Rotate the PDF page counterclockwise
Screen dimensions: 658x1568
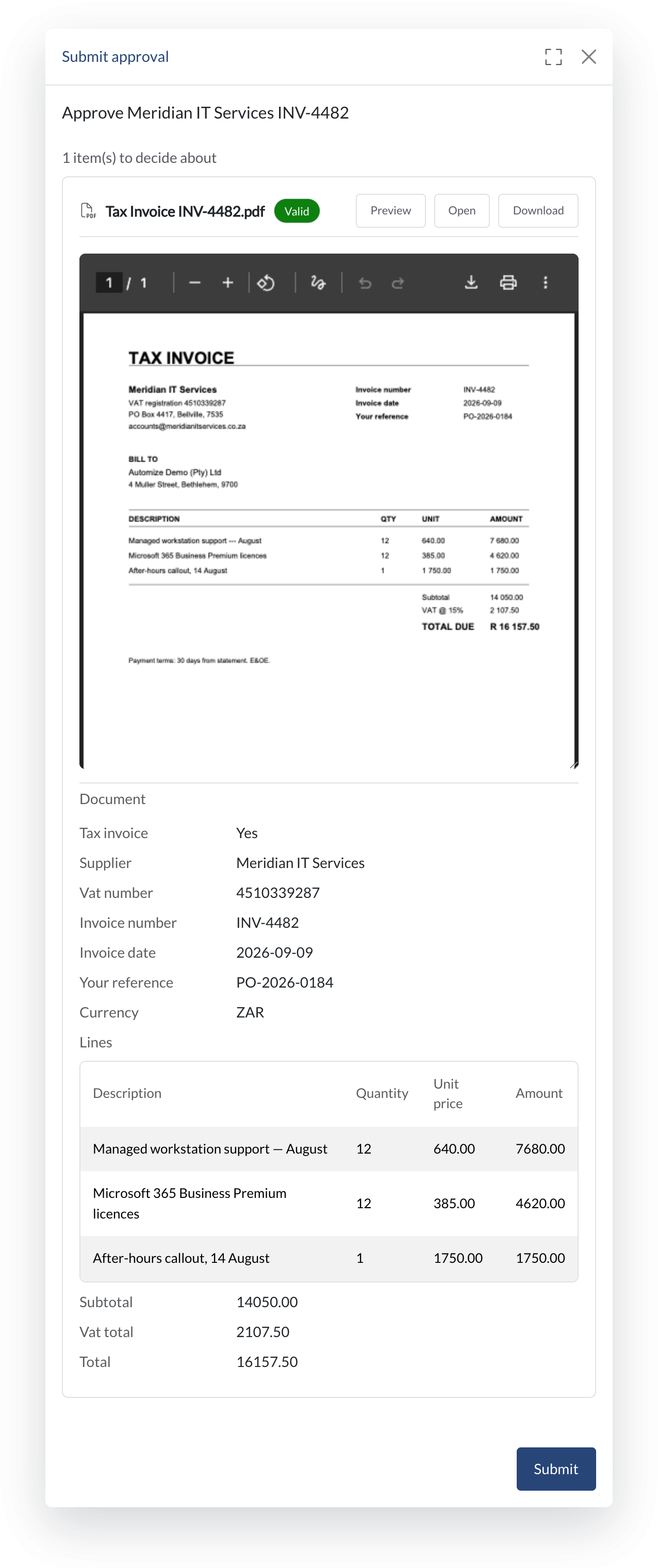[266, 282]
